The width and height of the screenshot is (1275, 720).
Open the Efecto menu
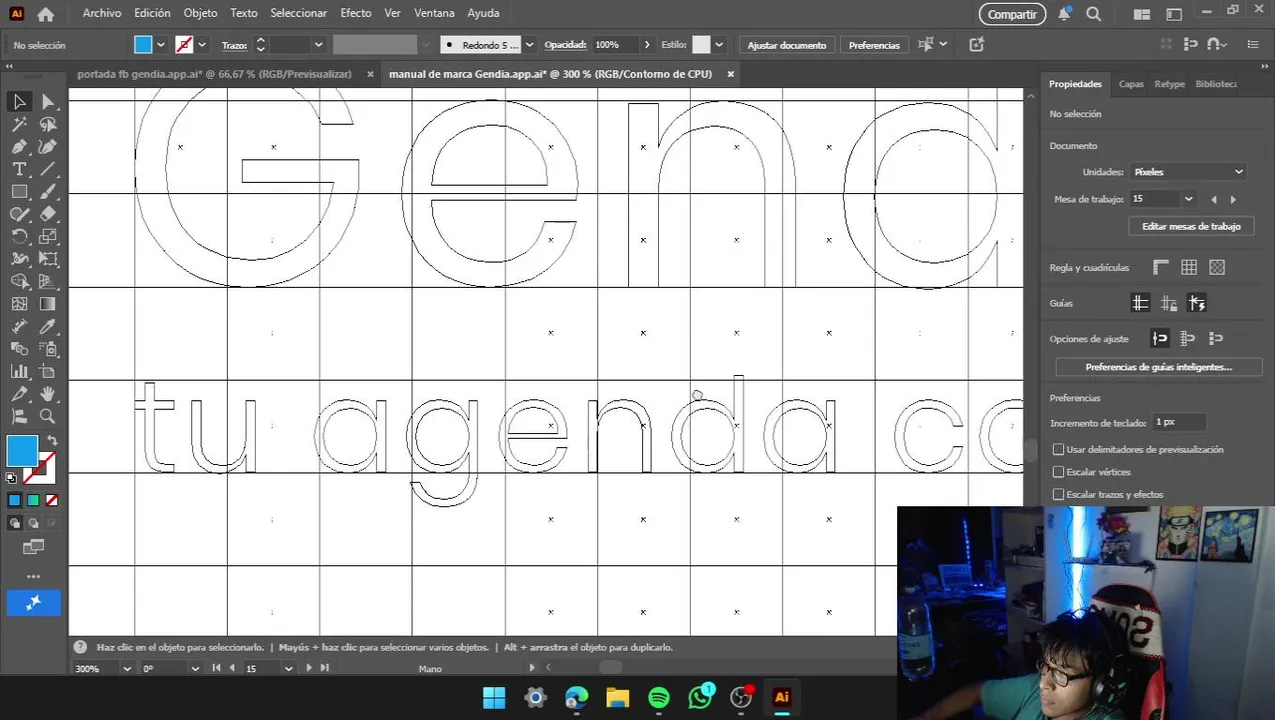tap(356, 13)
